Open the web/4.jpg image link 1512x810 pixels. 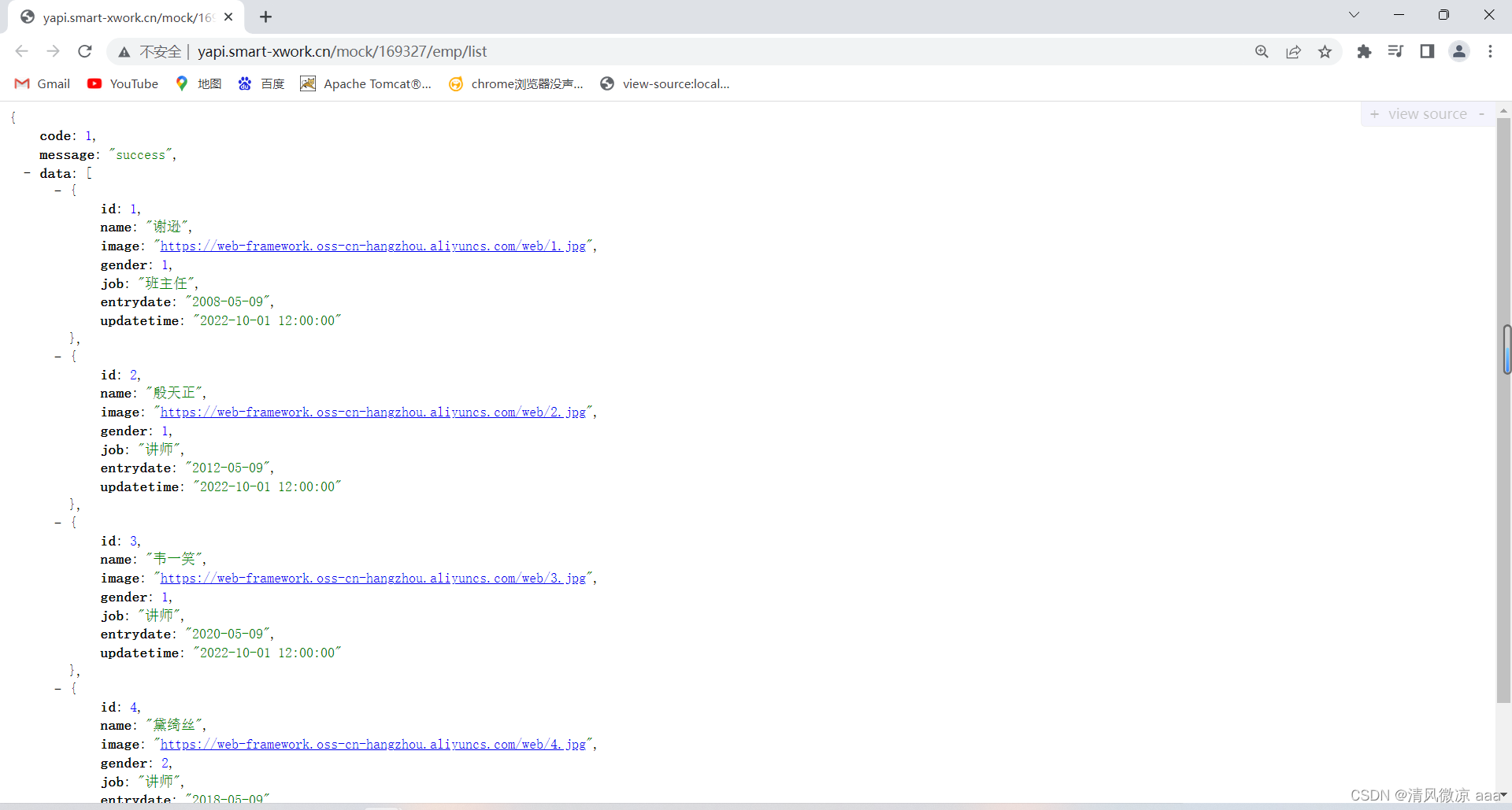pos(373,745)
